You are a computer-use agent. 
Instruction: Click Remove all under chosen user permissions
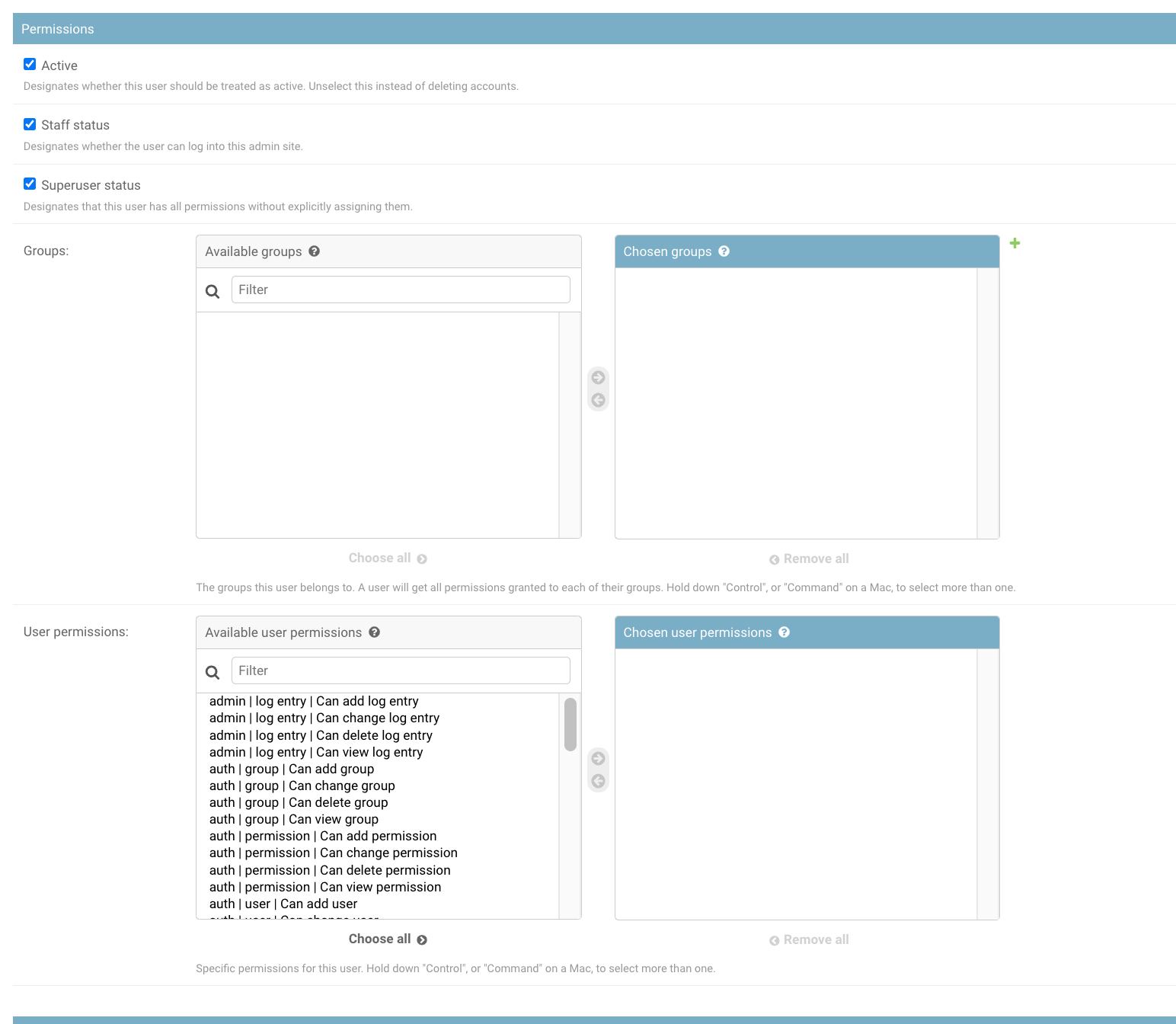808,939
